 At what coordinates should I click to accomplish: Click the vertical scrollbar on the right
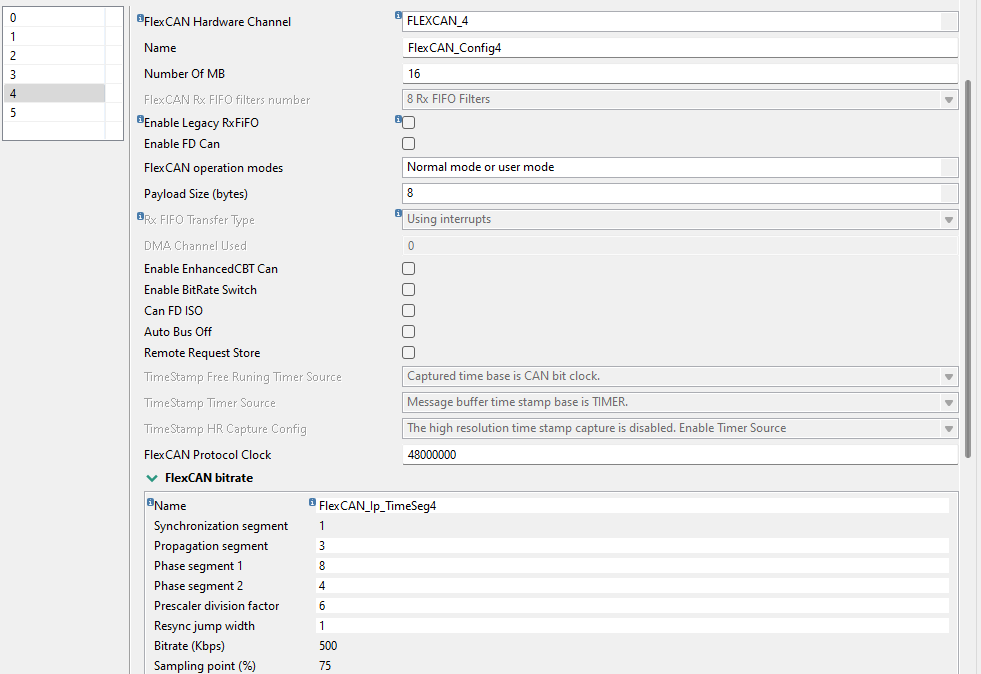click(967, 270)
